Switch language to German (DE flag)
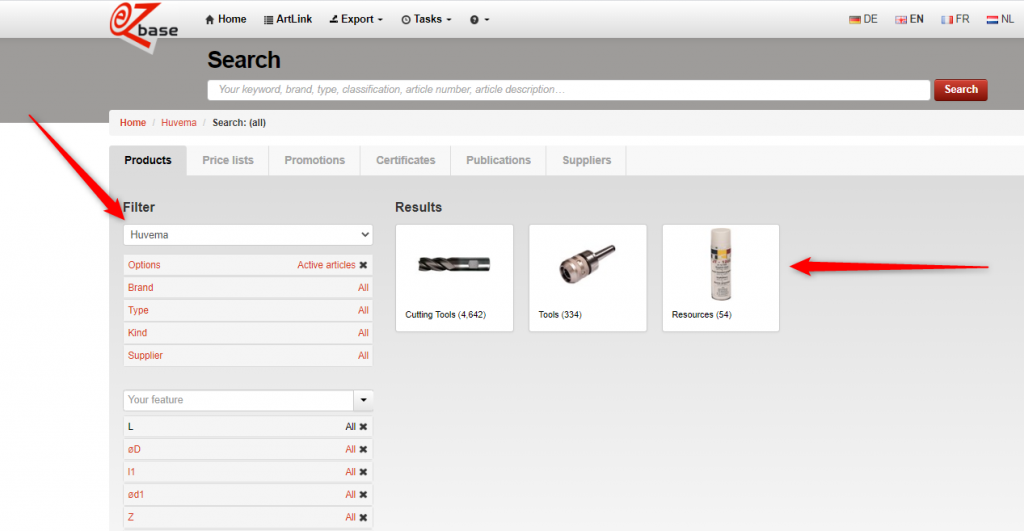This screenshot has width=1024, height=531. (x=863, y=19)
